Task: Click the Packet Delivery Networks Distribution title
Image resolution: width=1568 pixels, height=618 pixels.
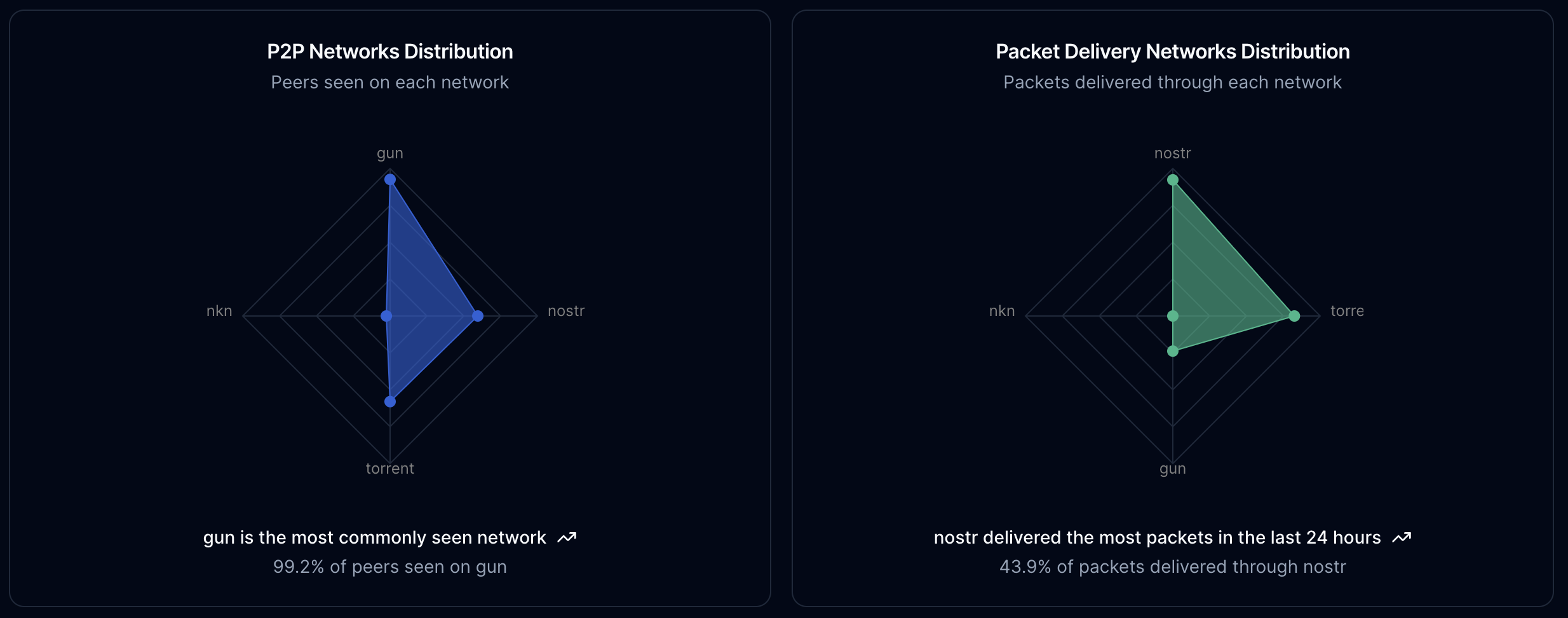Action: pyautogui.click(x=1173, y=52)
